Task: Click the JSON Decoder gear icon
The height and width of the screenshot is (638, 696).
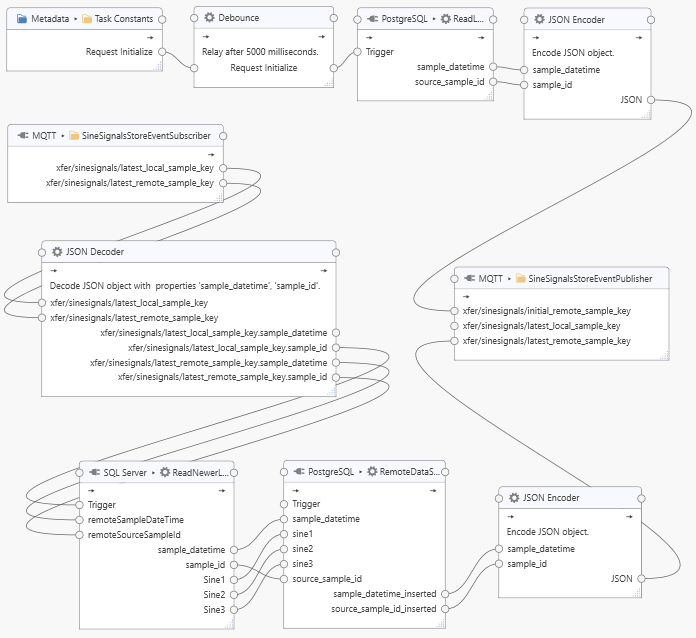Action: point(57,251)
